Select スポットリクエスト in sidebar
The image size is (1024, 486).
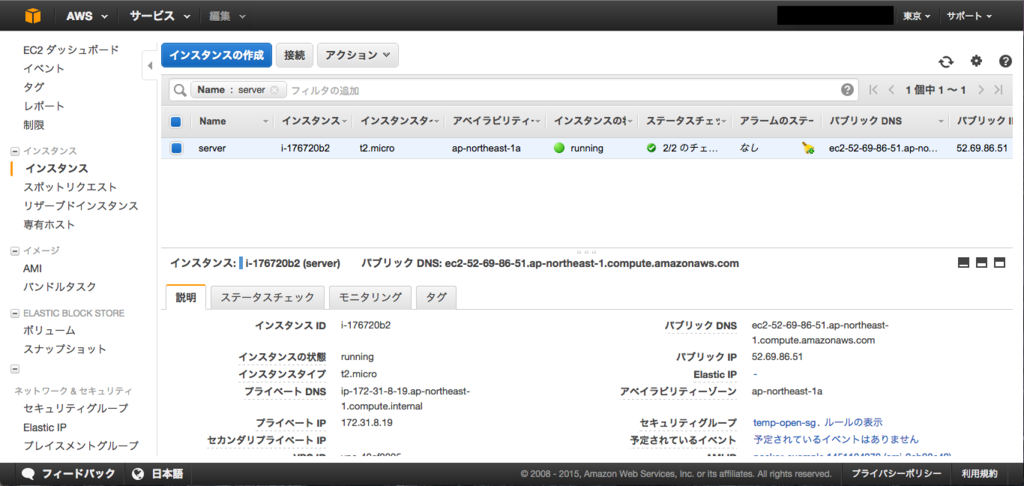pos(70,187)
